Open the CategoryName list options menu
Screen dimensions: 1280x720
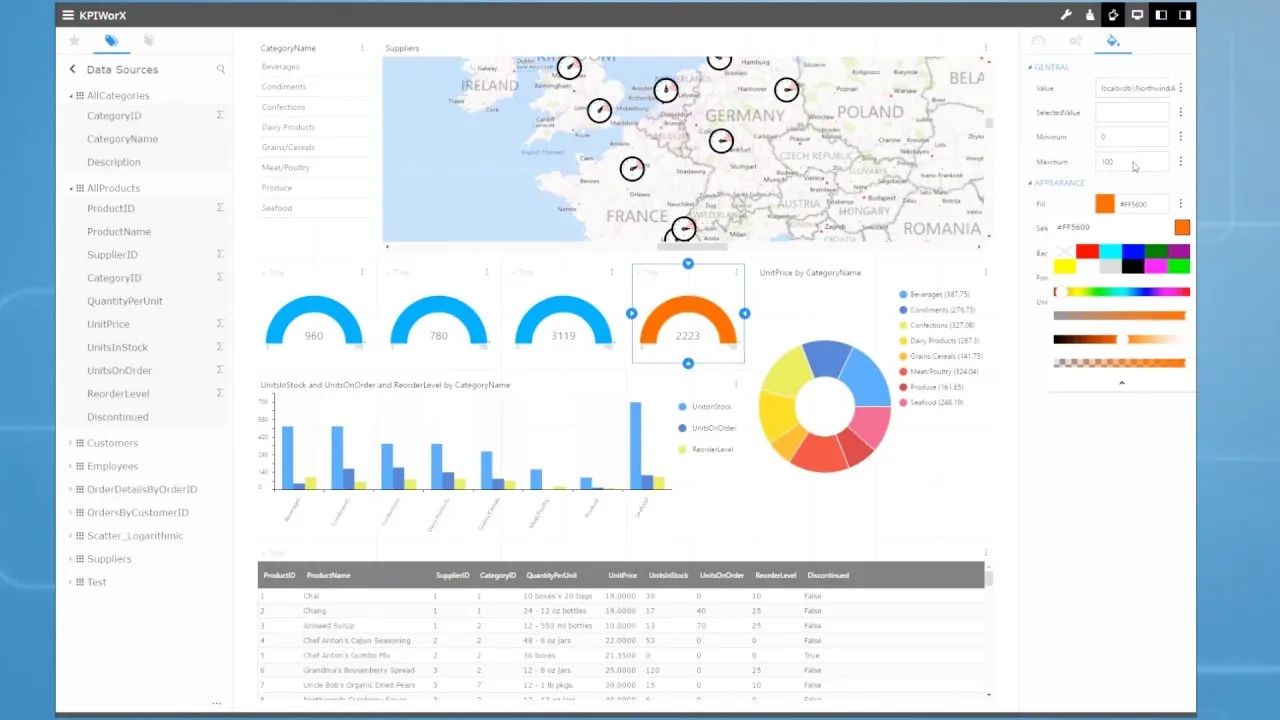tap(362, 48)
